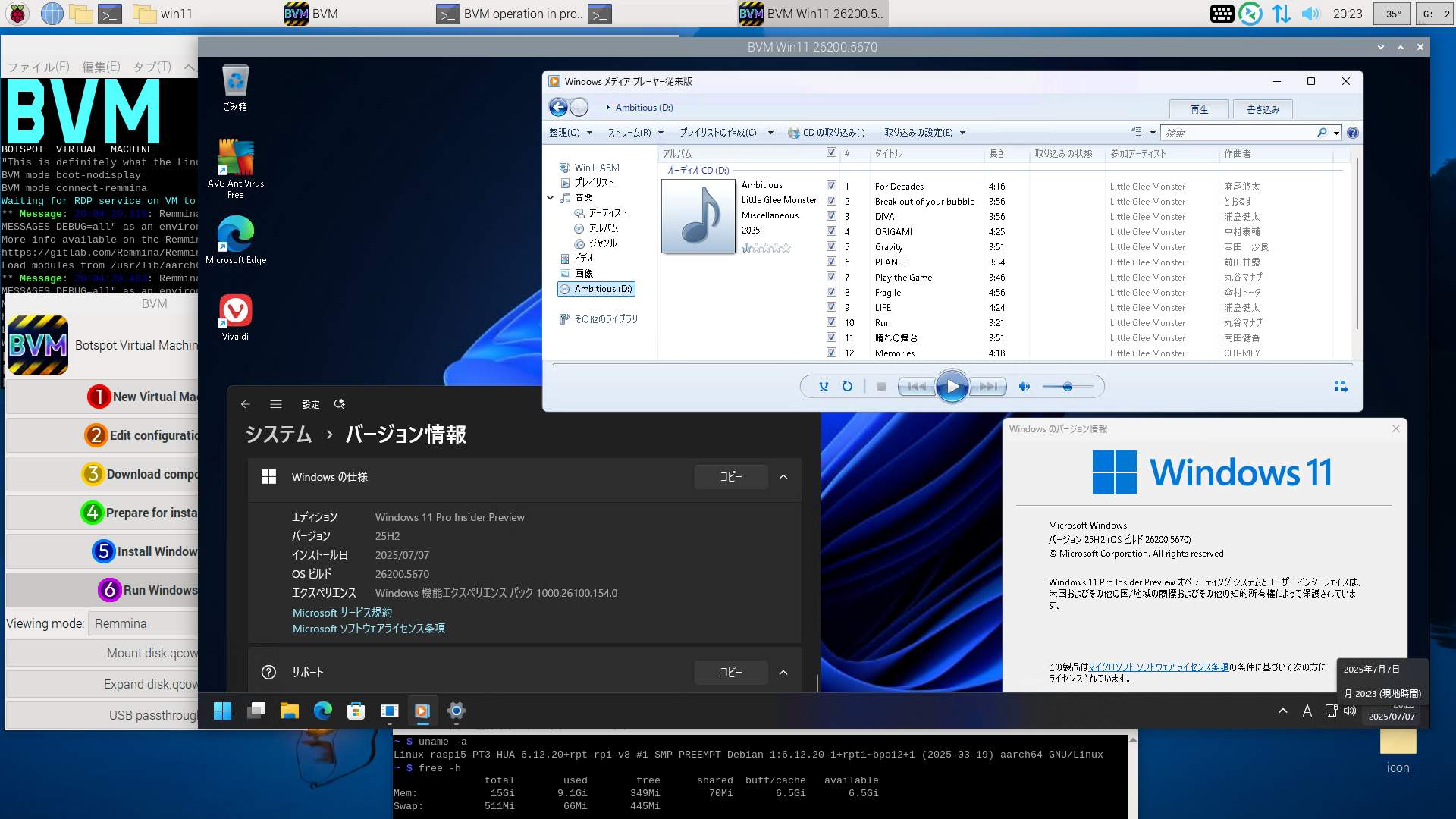Rate the album using the star rating
This screenshot has width=1456, height=819.
pos(766,248)
